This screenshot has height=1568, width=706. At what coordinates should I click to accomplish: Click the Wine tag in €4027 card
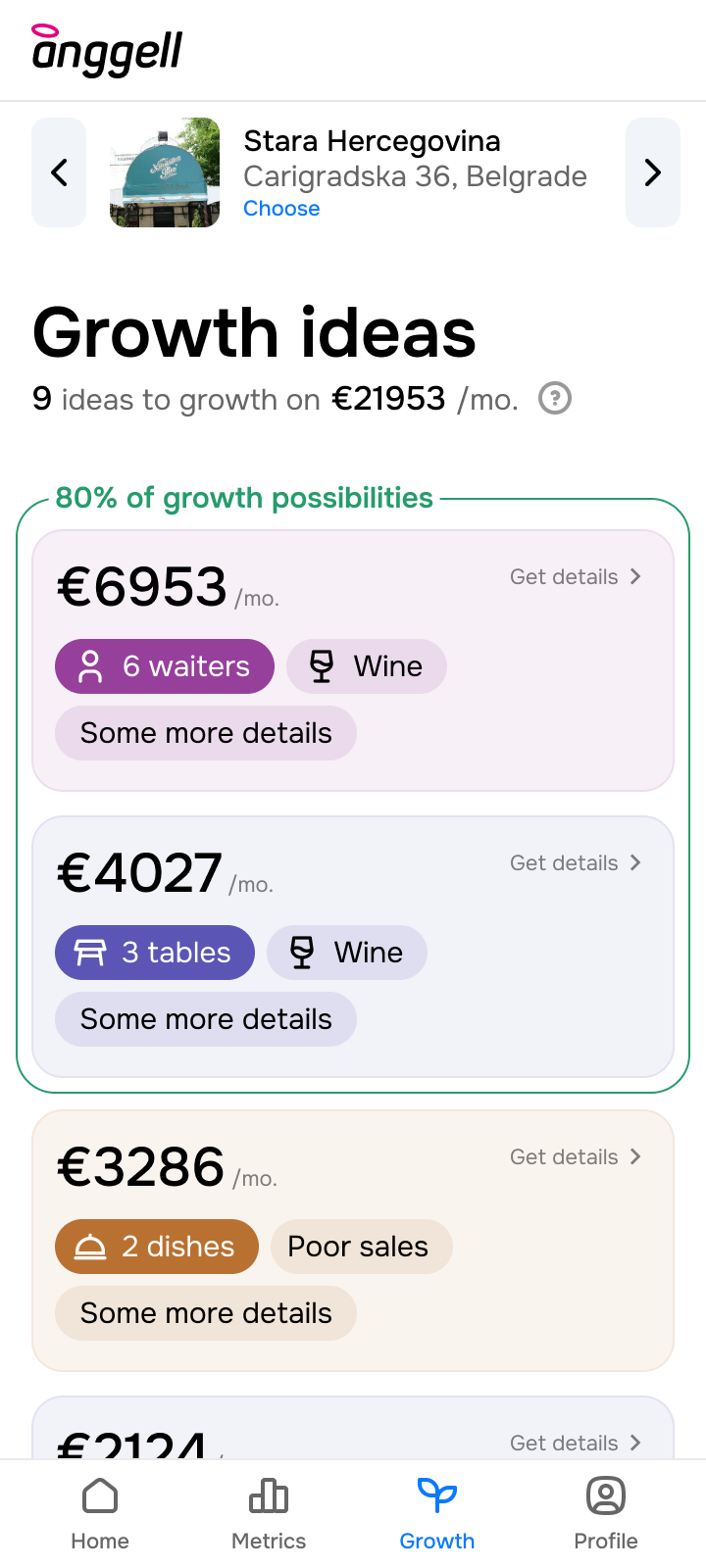tap(347, 953)
